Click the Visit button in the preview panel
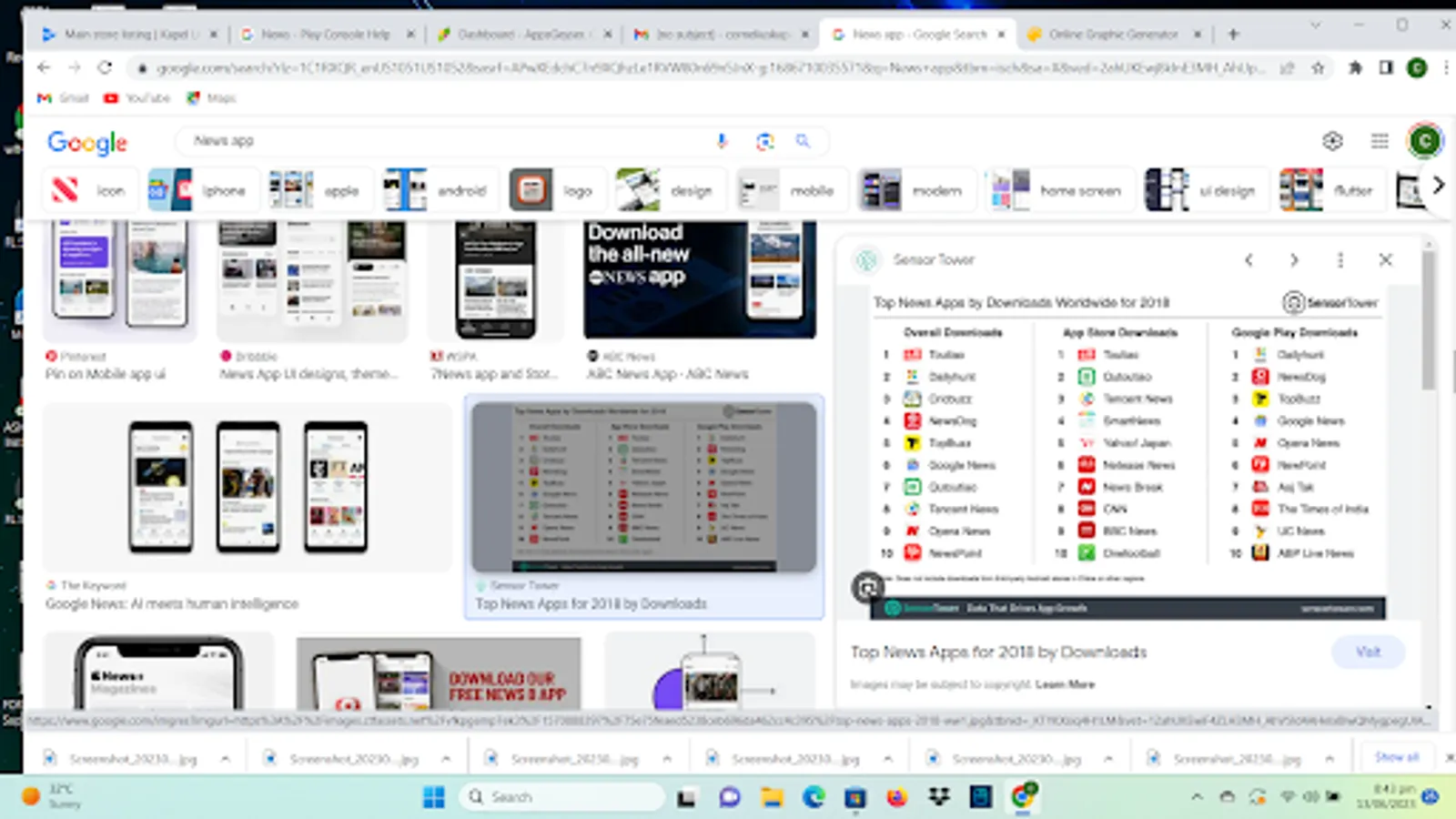Image resolution: width=1456 pixels, height=819 pixels. pos(1369,652)
